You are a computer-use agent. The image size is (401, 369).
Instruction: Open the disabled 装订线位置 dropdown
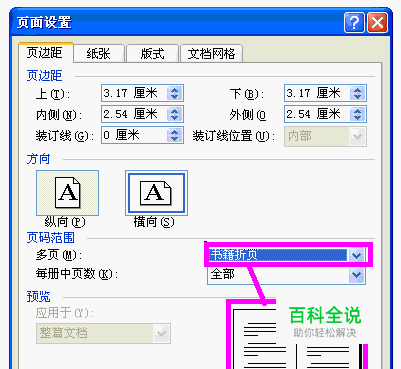coord(325,136)
